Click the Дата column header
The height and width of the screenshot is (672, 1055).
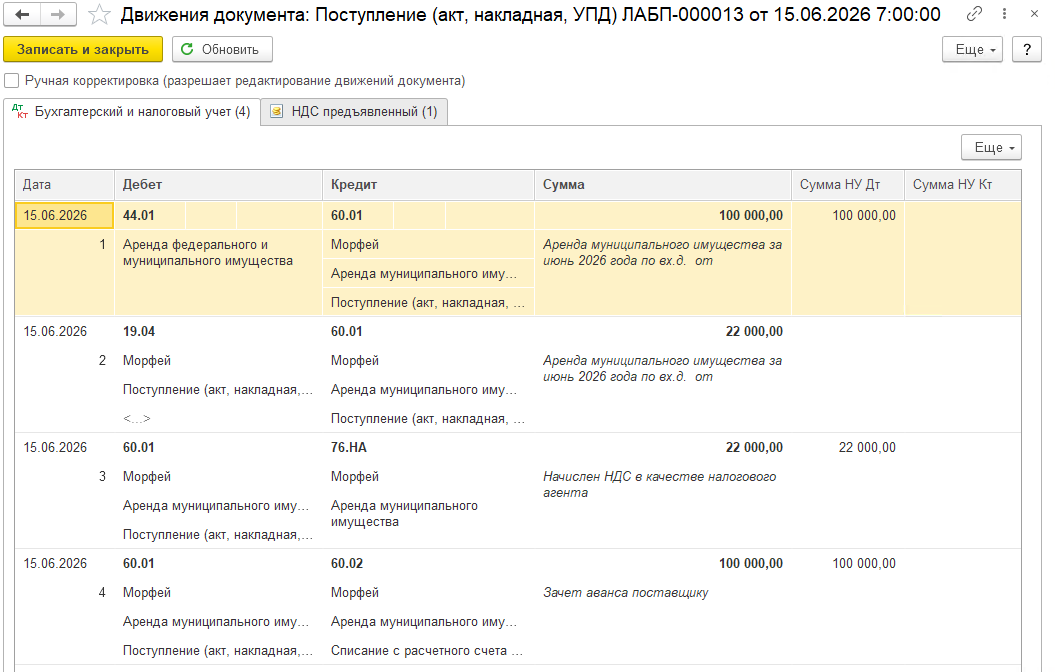pos(65,185)
